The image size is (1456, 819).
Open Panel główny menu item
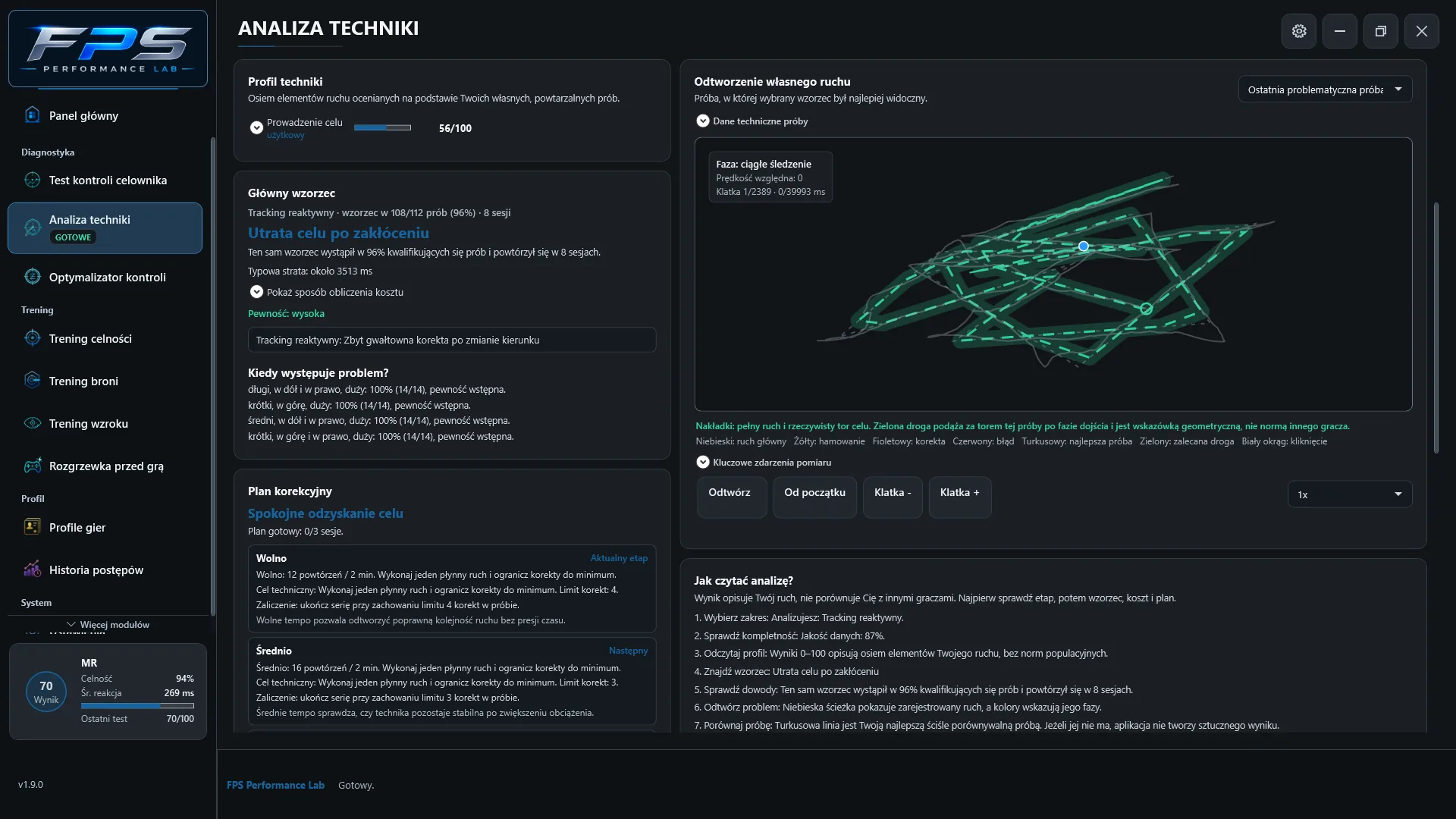click(x=105, y=115)
